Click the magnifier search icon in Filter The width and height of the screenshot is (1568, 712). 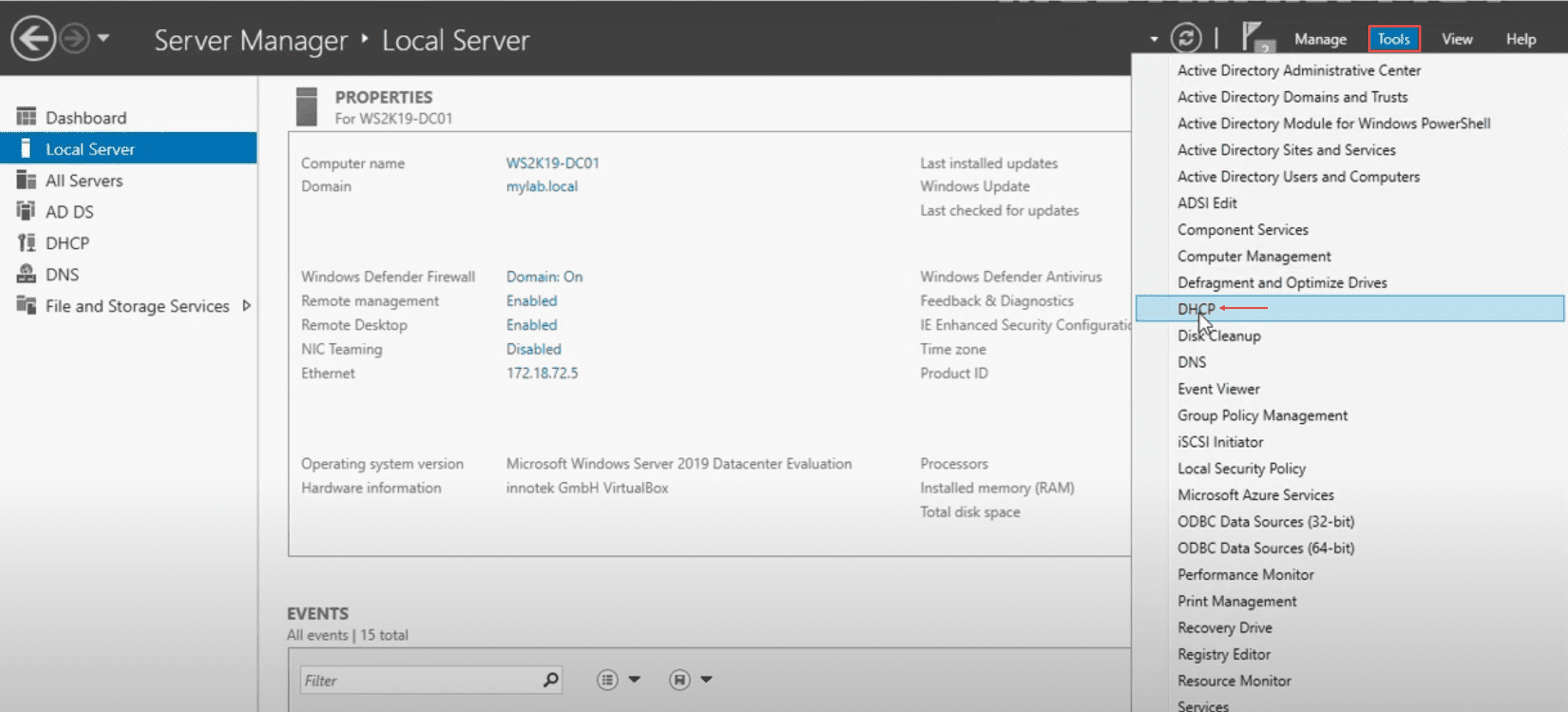coord(551,679)
